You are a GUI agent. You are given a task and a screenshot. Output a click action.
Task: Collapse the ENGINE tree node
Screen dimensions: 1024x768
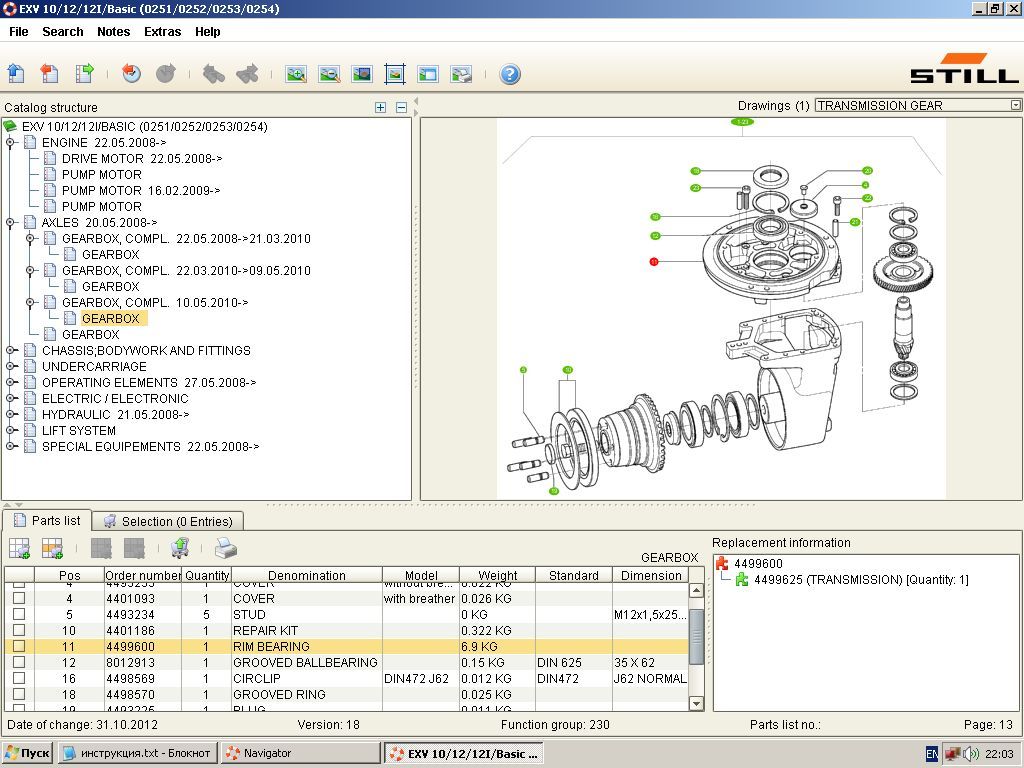pos(11,143)
